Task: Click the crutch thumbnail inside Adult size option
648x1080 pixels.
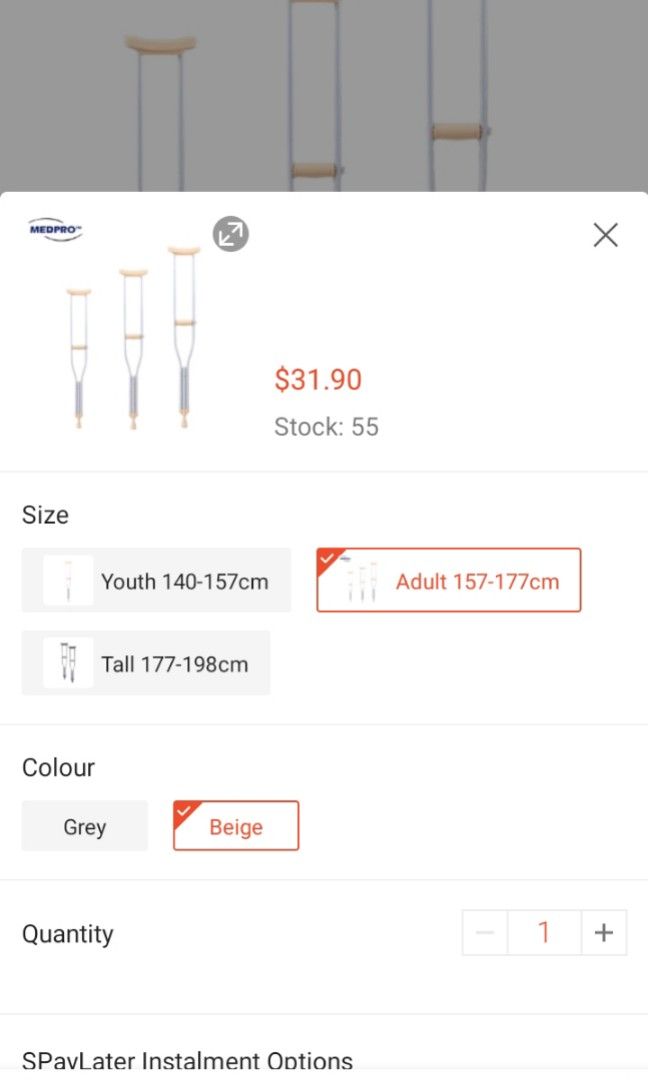Action: [362, 580]
